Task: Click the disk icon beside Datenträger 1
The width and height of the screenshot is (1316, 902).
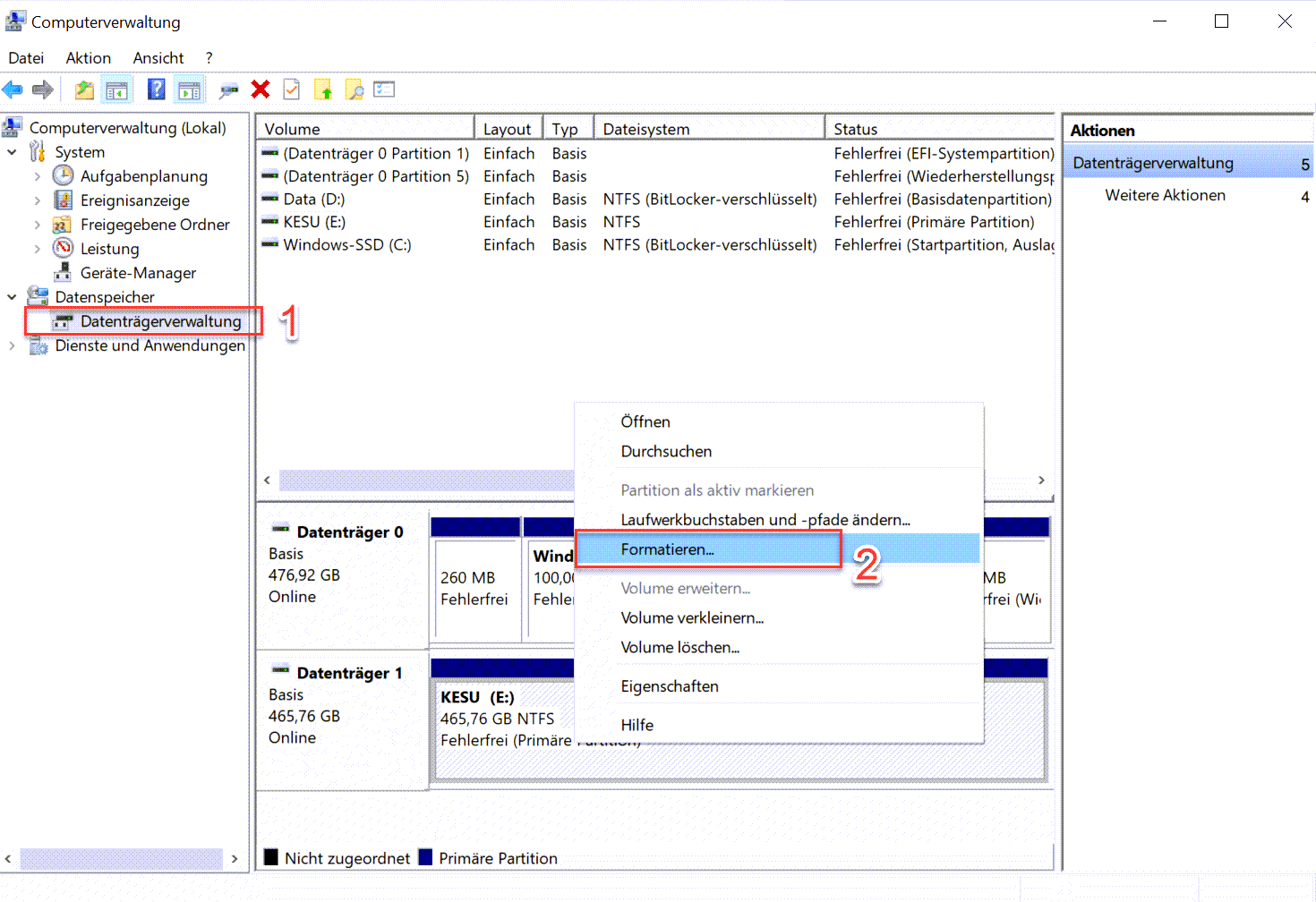Action: (x=280, y=669)
